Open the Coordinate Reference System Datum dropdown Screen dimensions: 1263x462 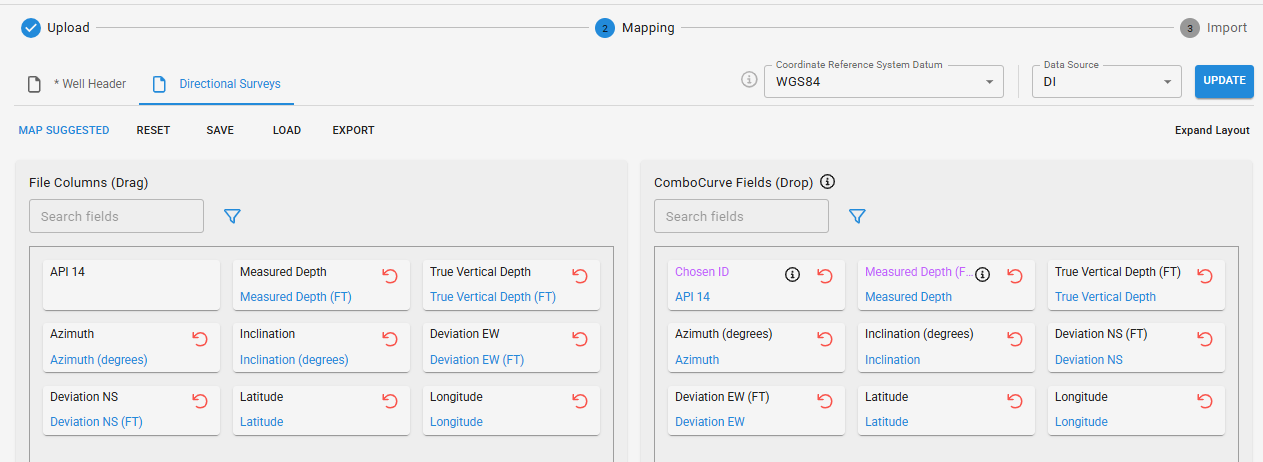pyautogui.click(x=883, y=82)
